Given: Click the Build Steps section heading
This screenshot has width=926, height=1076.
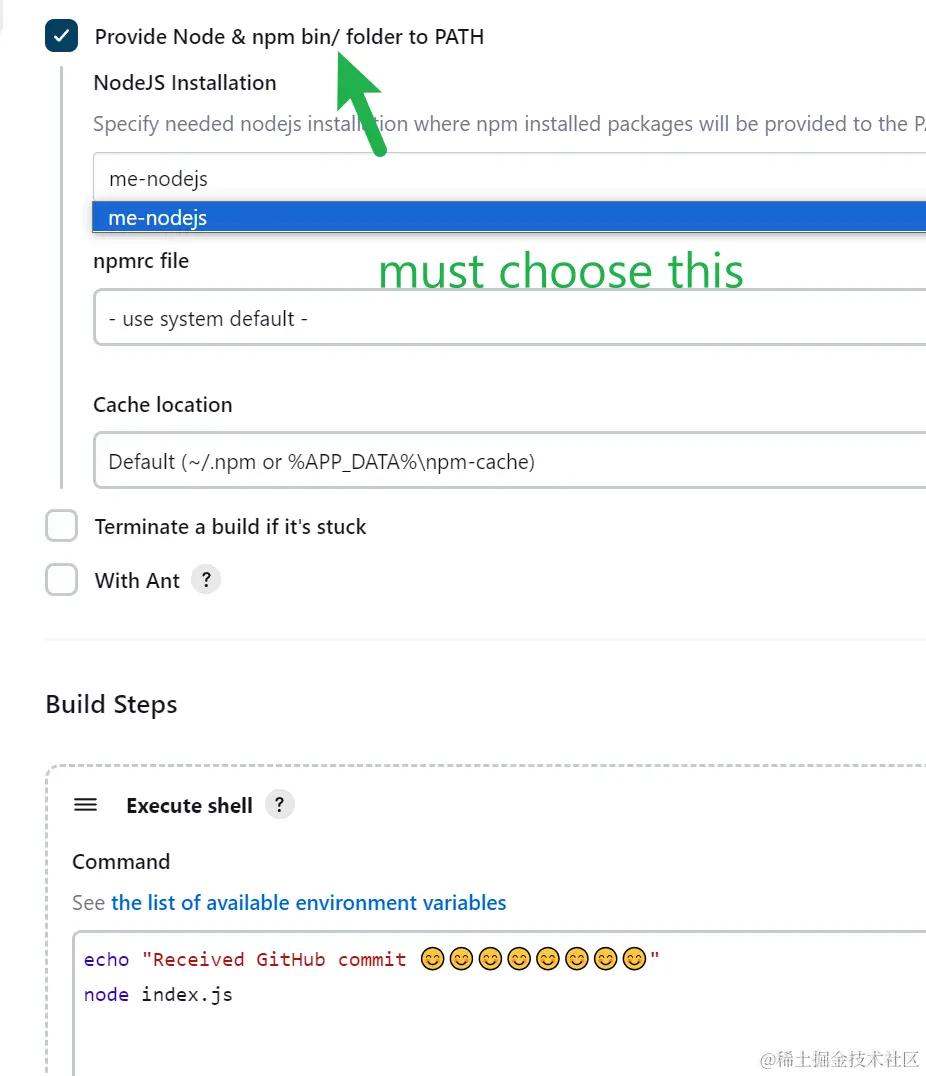Looking at the screenshot, I should (x=111, y=704).
